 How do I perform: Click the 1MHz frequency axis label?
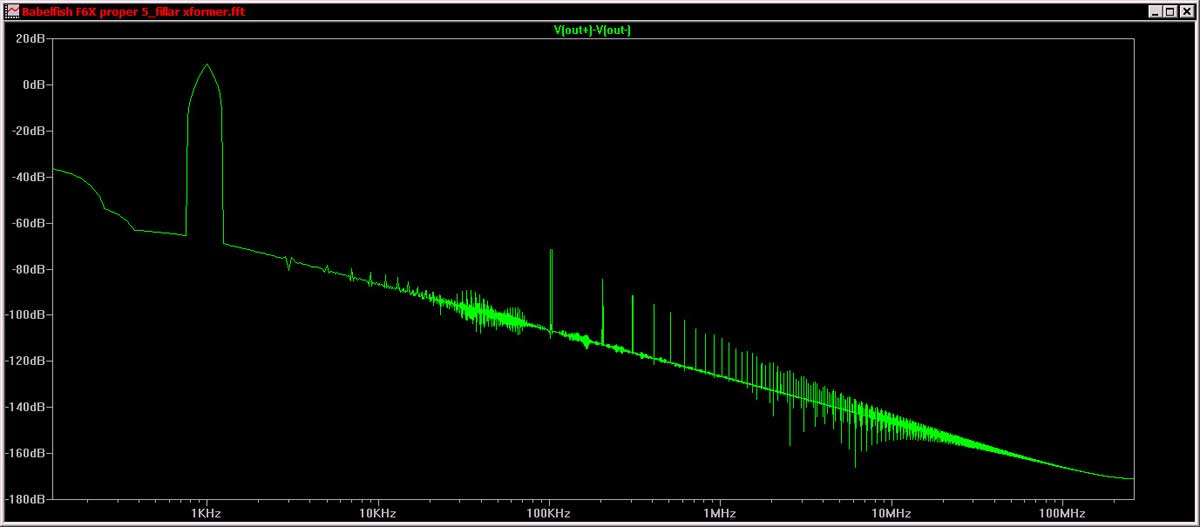[x=719, y=514]
